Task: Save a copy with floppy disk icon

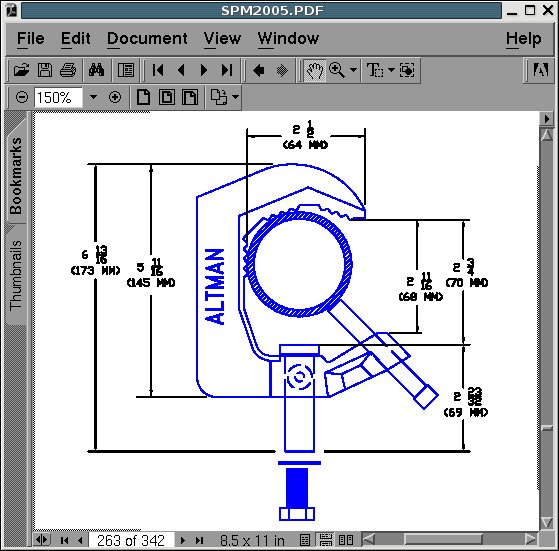Action: [45, 70]
